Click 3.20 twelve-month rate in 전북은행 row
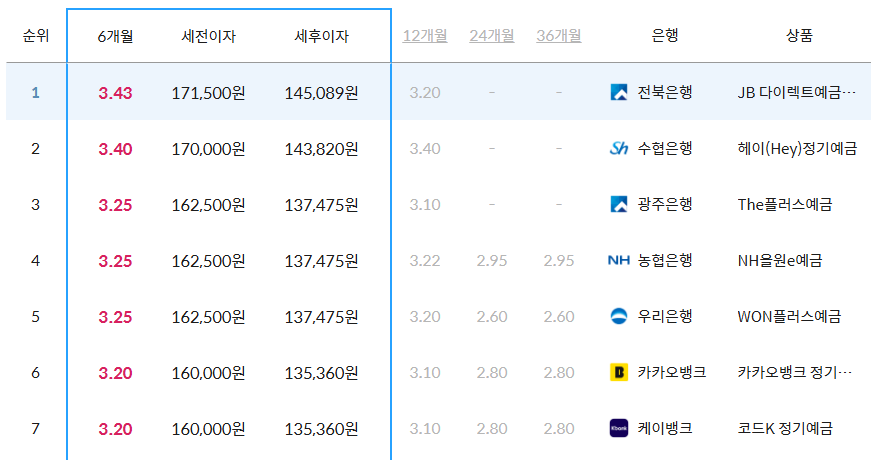 (x=425, y=92)
